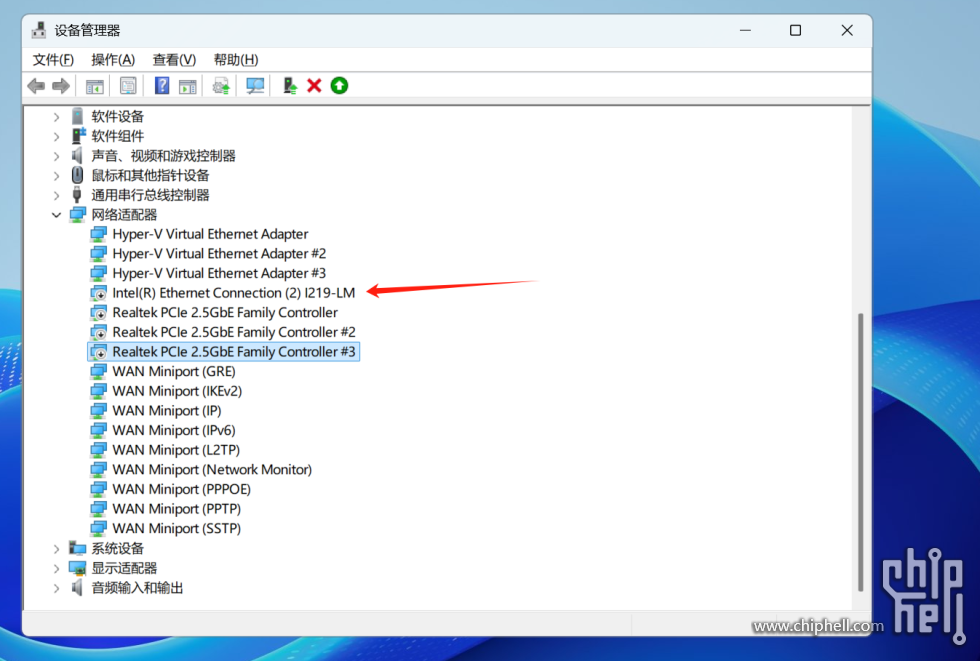
Task: Open the Properties sheet toolbar icon
Action: (x=128, y=86)
